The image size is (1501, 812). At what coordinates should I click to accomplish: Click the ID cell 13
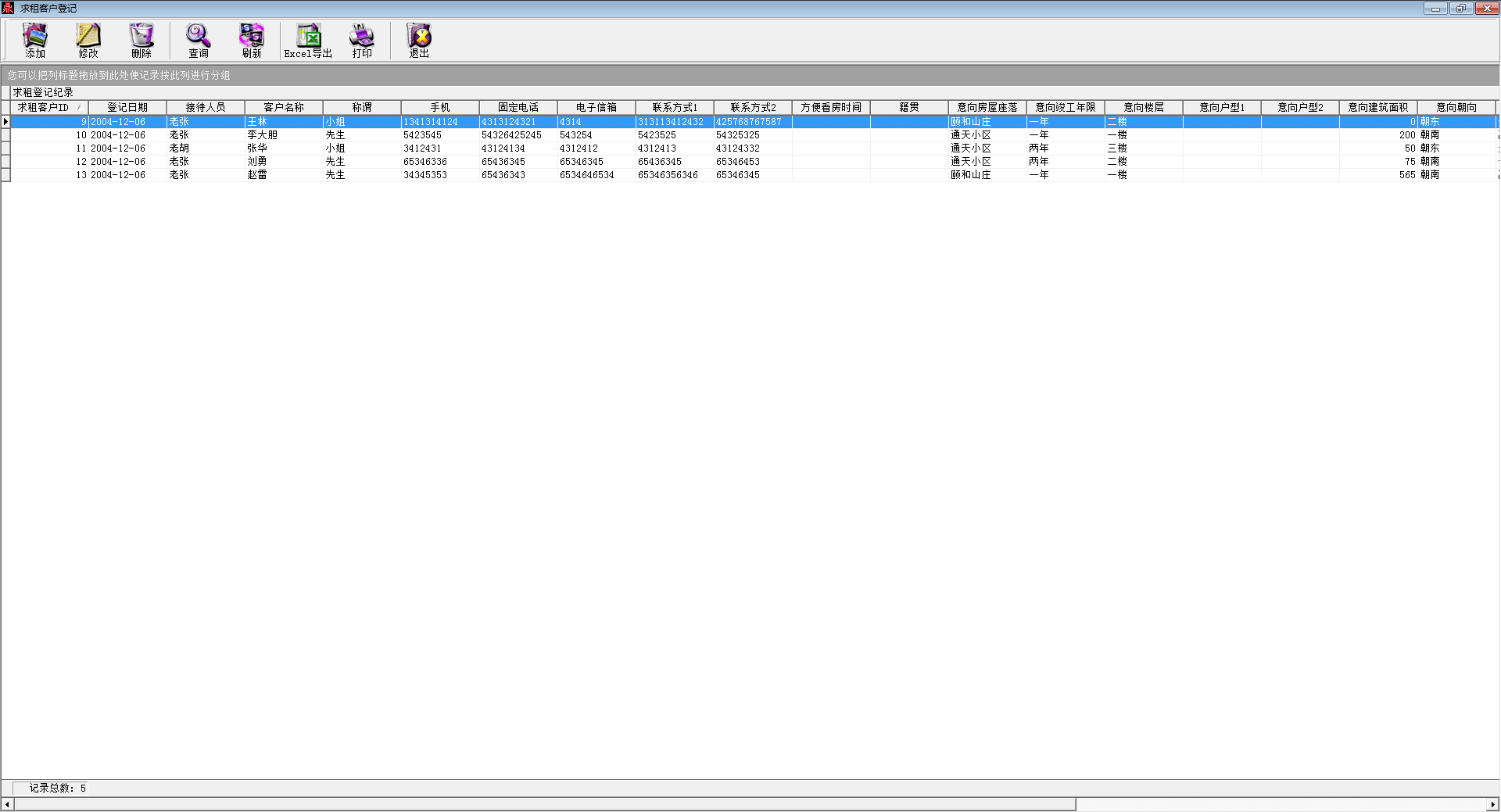49,175
